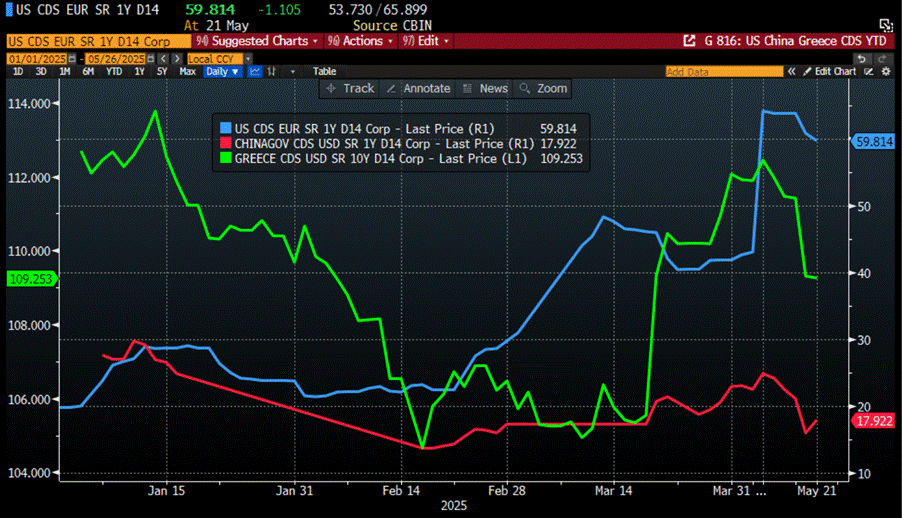Select the 5Y time range
Viewport: 902px width, 518px height.
(162, 71)
